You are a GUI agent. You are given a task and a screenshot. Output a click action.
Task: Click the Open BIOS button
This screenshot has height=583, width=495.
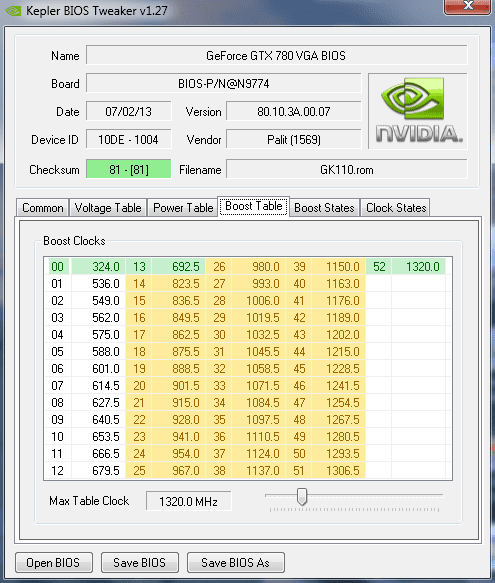pos(54,563)
